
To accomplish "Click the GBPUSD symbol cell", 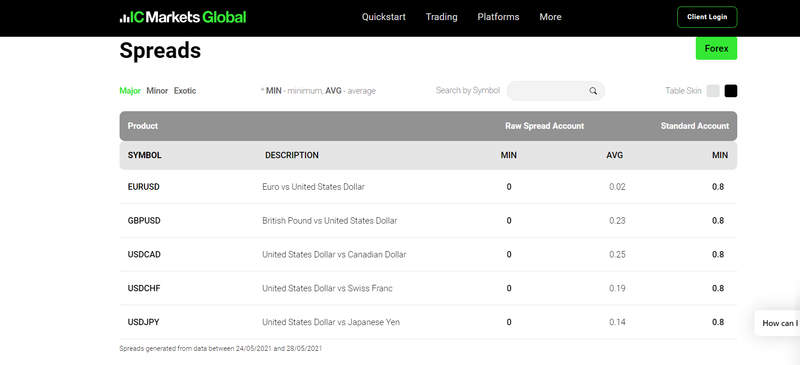I will (x=144, y=221).
